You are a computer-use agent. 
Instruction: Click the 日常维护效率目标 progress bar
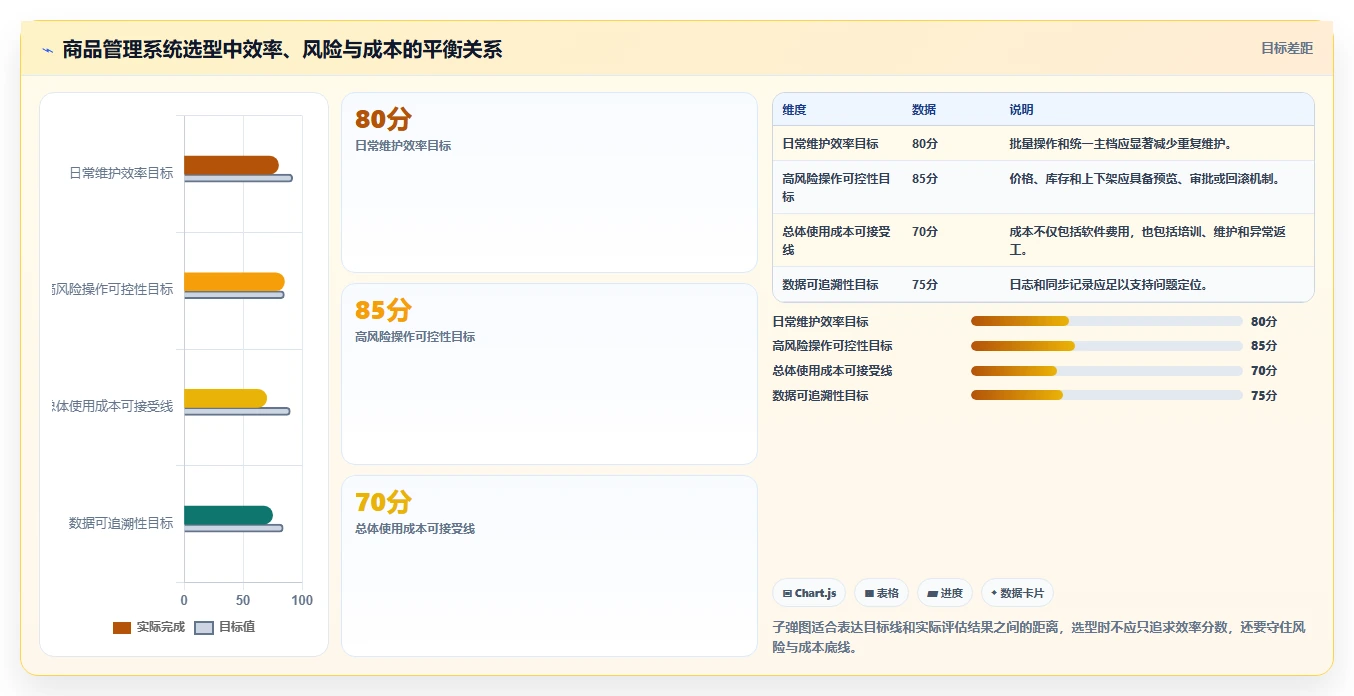click(1106, 321)
